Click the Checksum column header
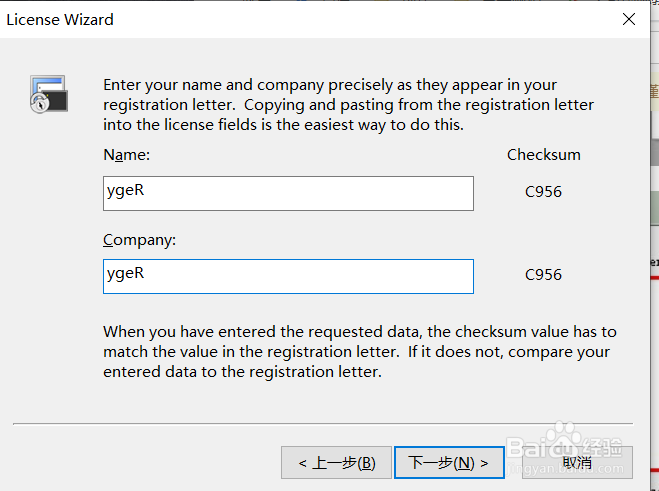Image resolution: width=659 pixels, height=491 pixels. [x=543, y=155]
